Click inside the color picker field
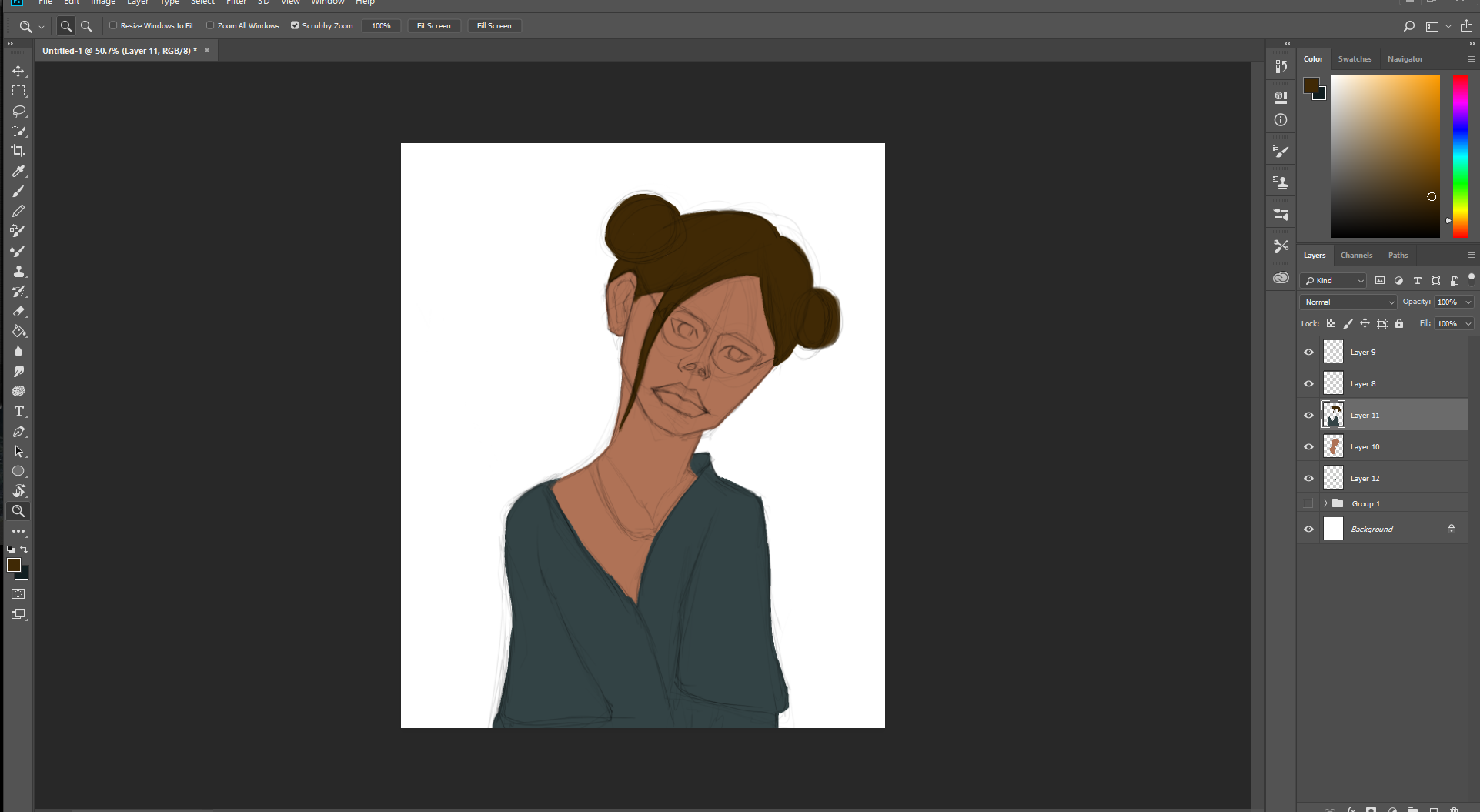The height and width of the screenshot is (812, 1480). [1385, 156]
